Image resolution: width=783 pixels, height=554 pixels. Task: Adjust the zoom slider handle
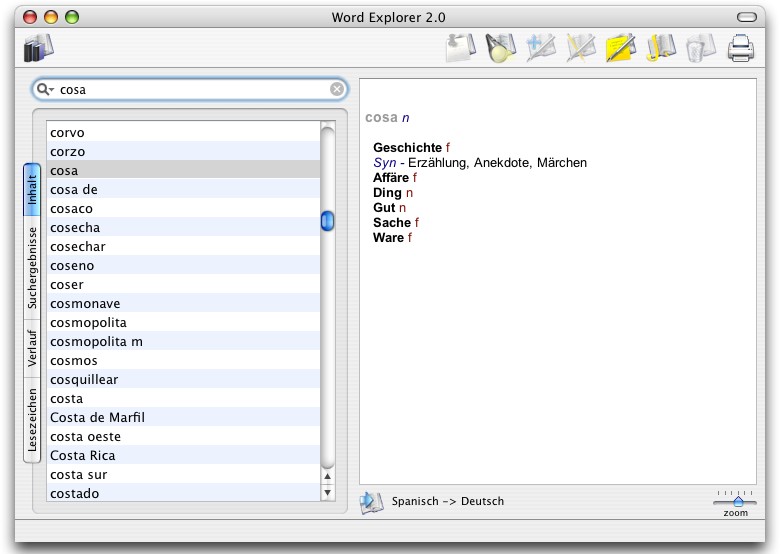[x=738, y=502]
